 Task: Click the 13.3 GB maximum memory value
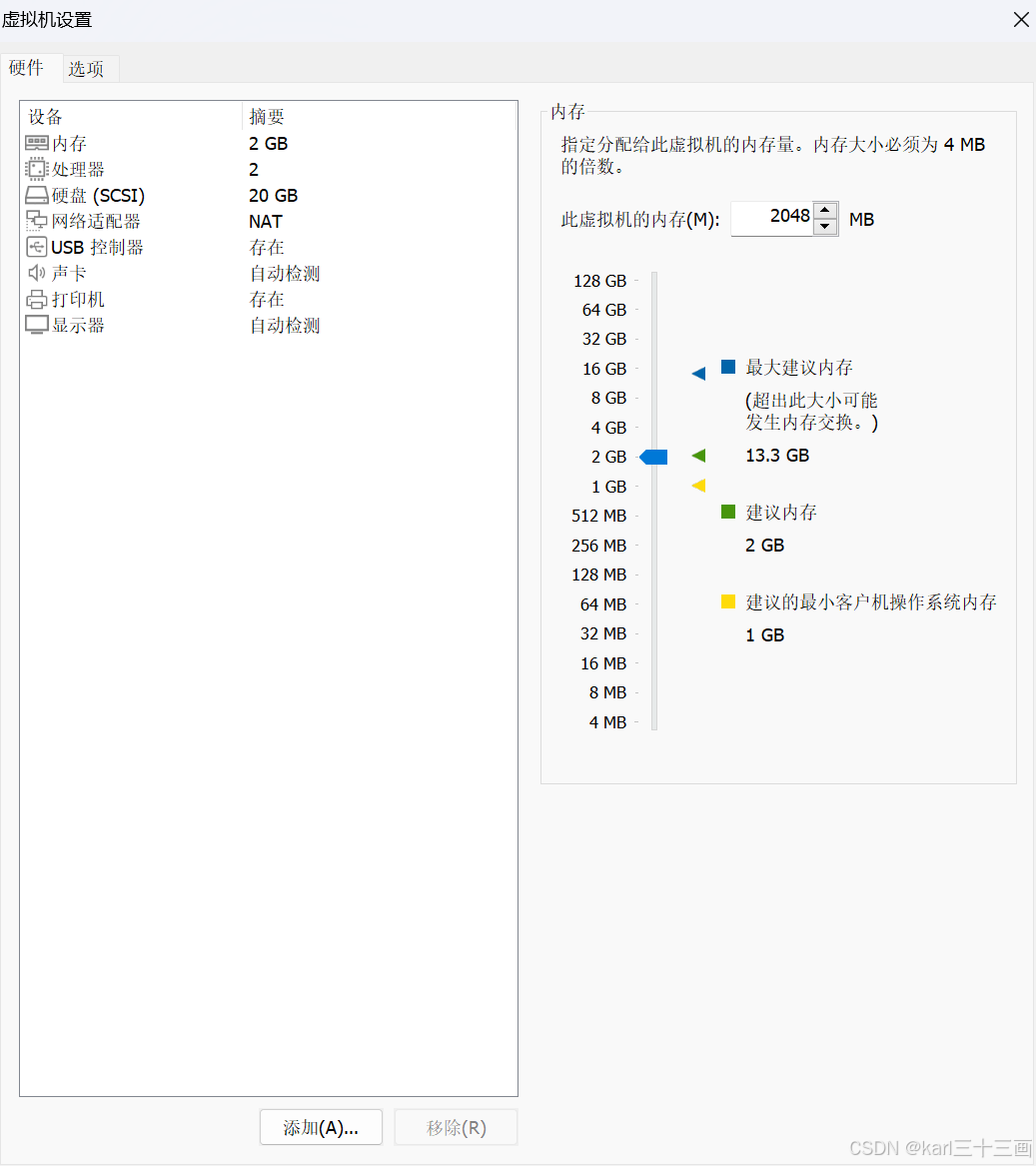(x=777, y=455)
